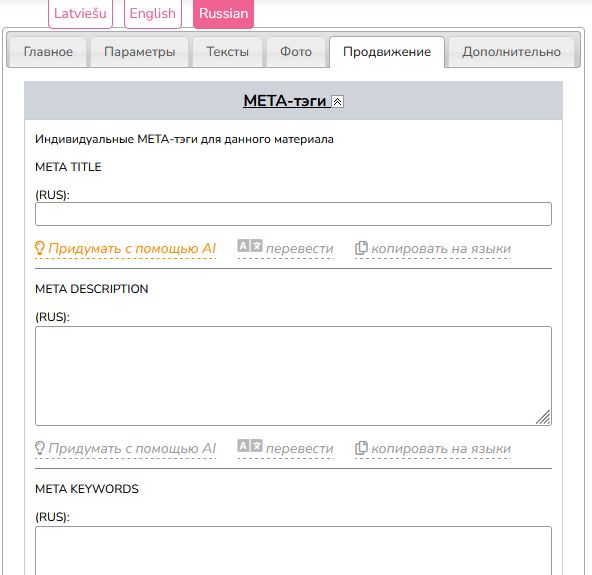Click перевести under META TITLE
592x575 pixels.
click(300, 249)
